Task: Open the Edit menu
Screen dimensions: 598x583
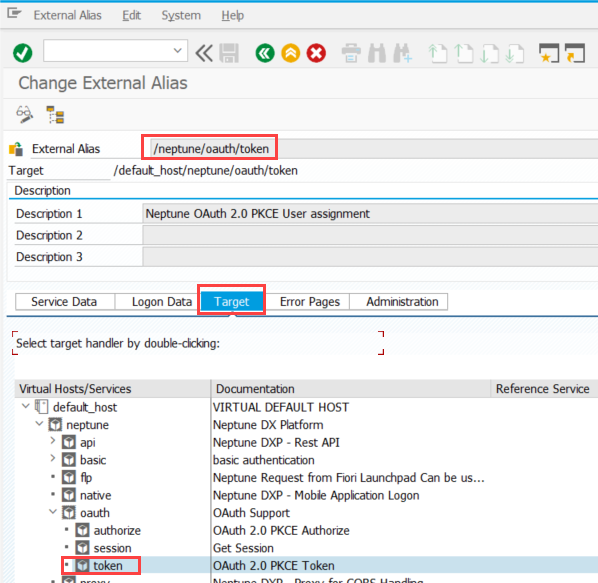Action: pyautogui.click(x=132, y=15)
